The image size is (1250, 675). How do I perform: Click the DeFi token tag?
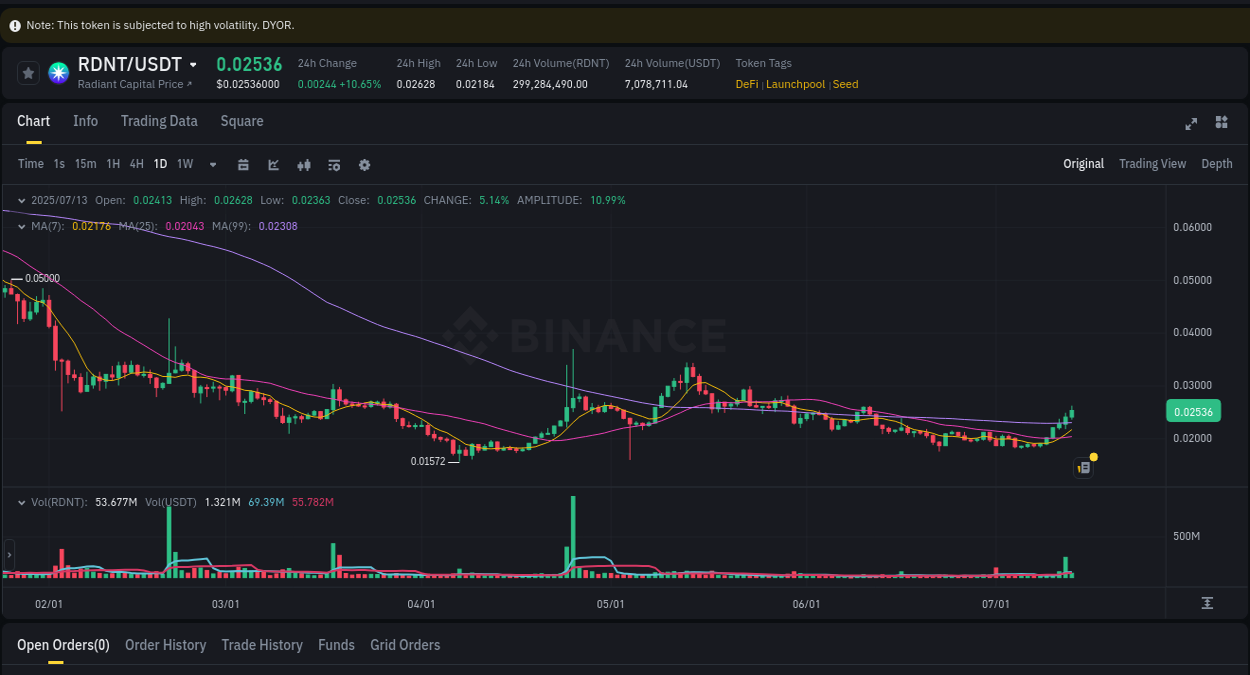pos(746,84)
